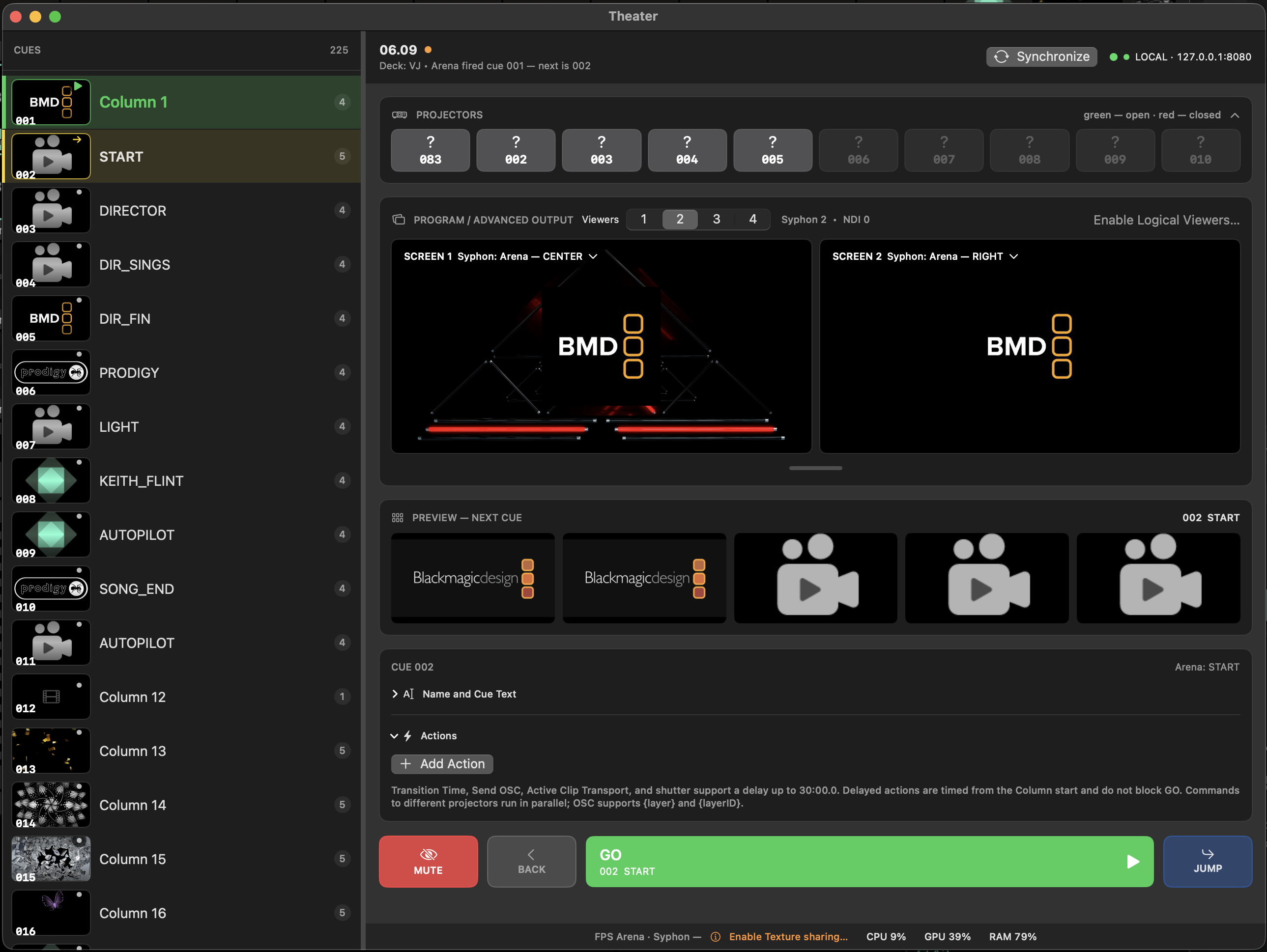Click the Program / Advanced Output icon

399,220
